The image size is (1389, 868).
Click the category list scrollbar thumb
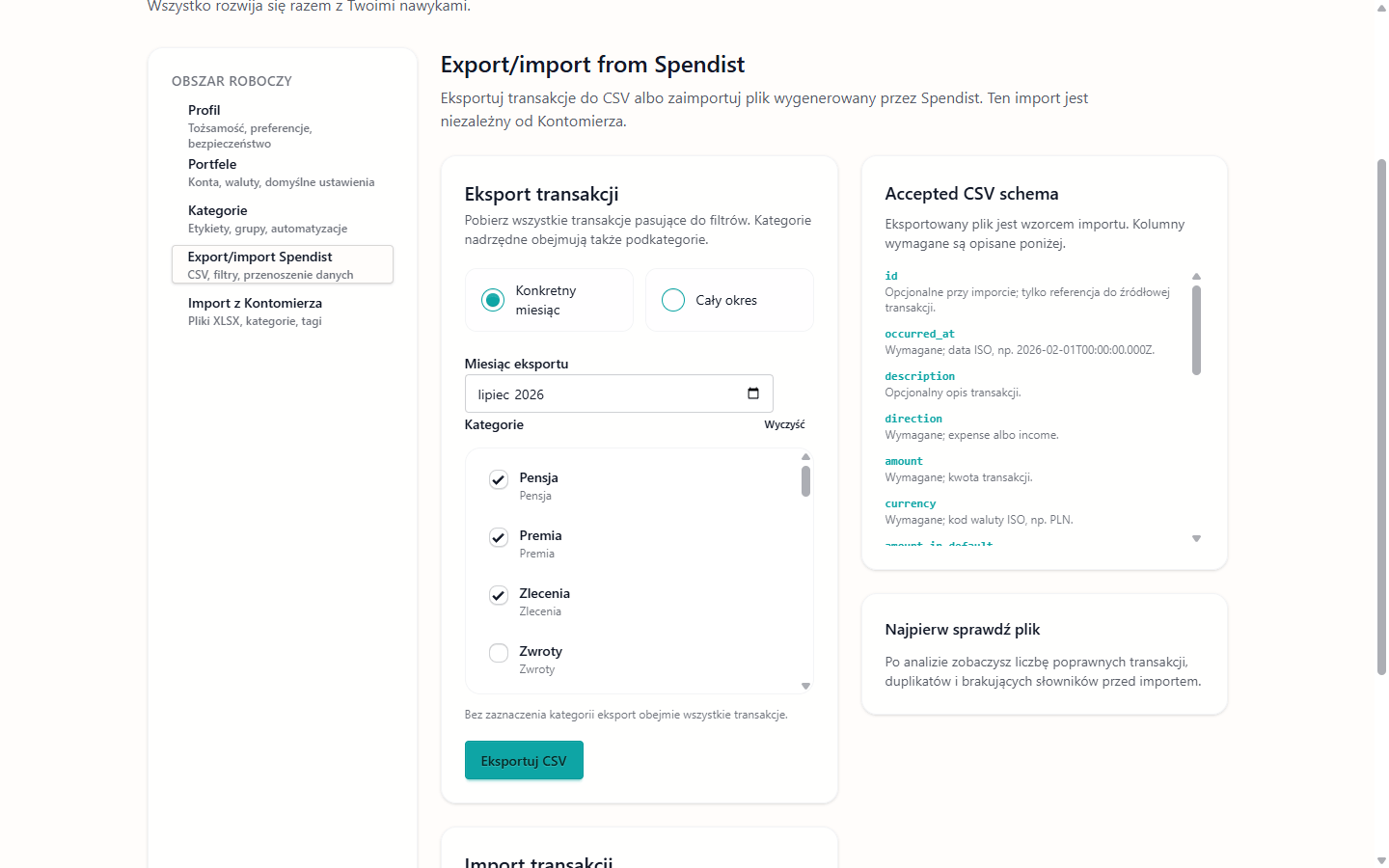click(805, 480)
